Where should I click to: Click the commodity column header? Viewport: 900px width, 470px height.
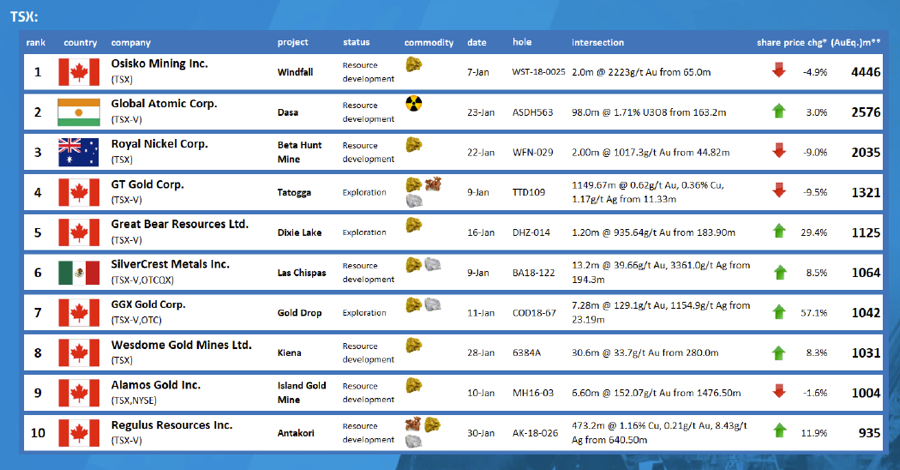pyautogui.click(x=428, y=42)
